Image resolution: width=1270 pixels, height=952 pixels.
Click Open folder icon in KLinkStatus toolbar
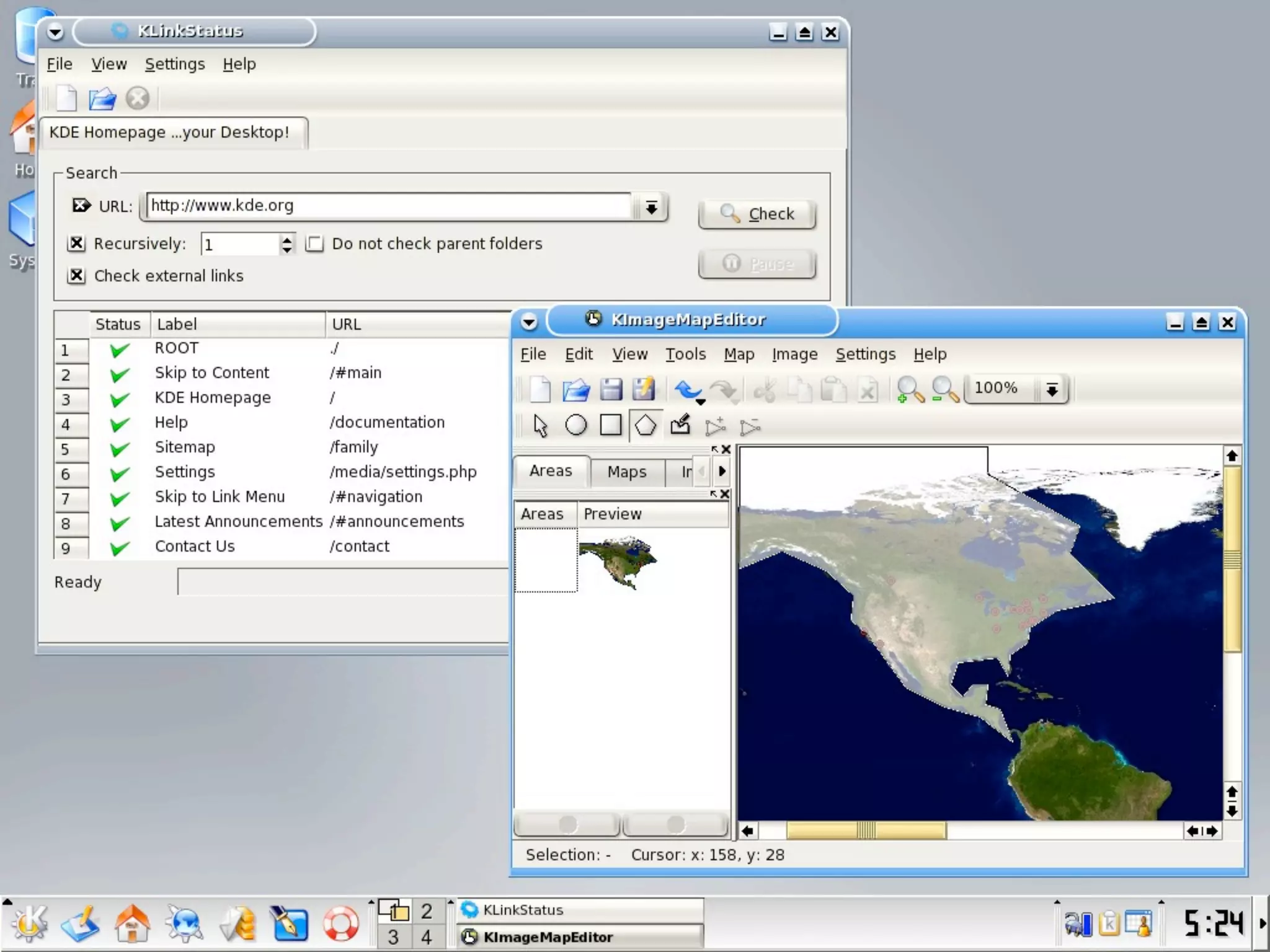tap(102, 98)
